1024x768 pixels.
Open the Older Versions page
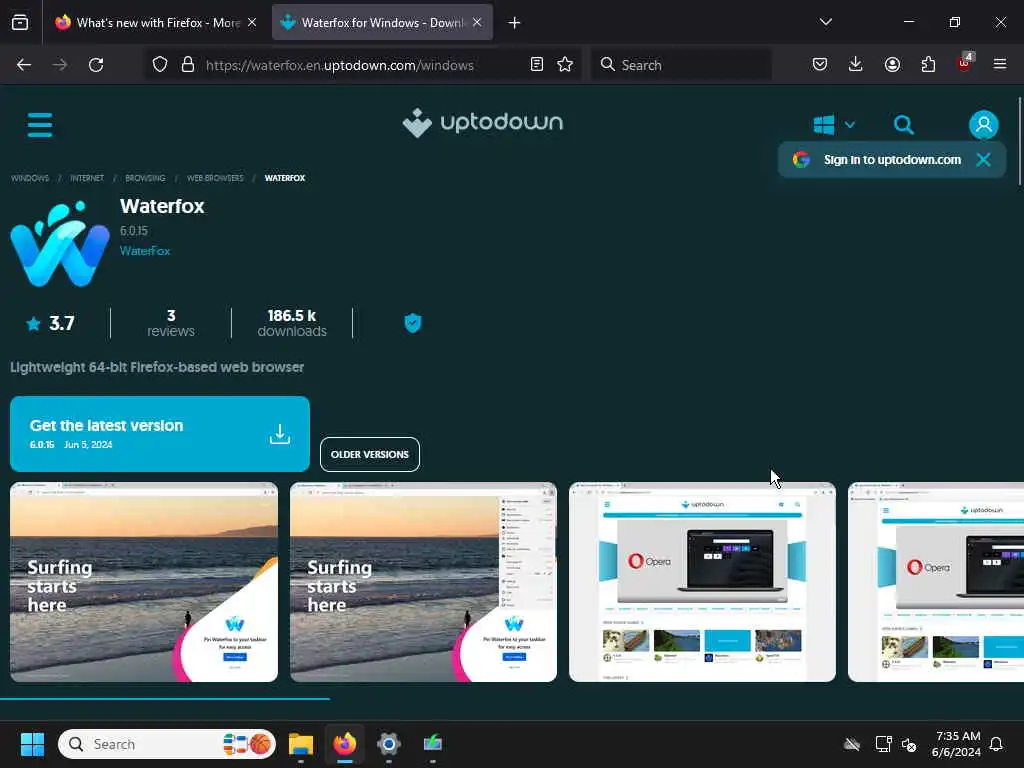pyautogui.click(x=370, y=455)
